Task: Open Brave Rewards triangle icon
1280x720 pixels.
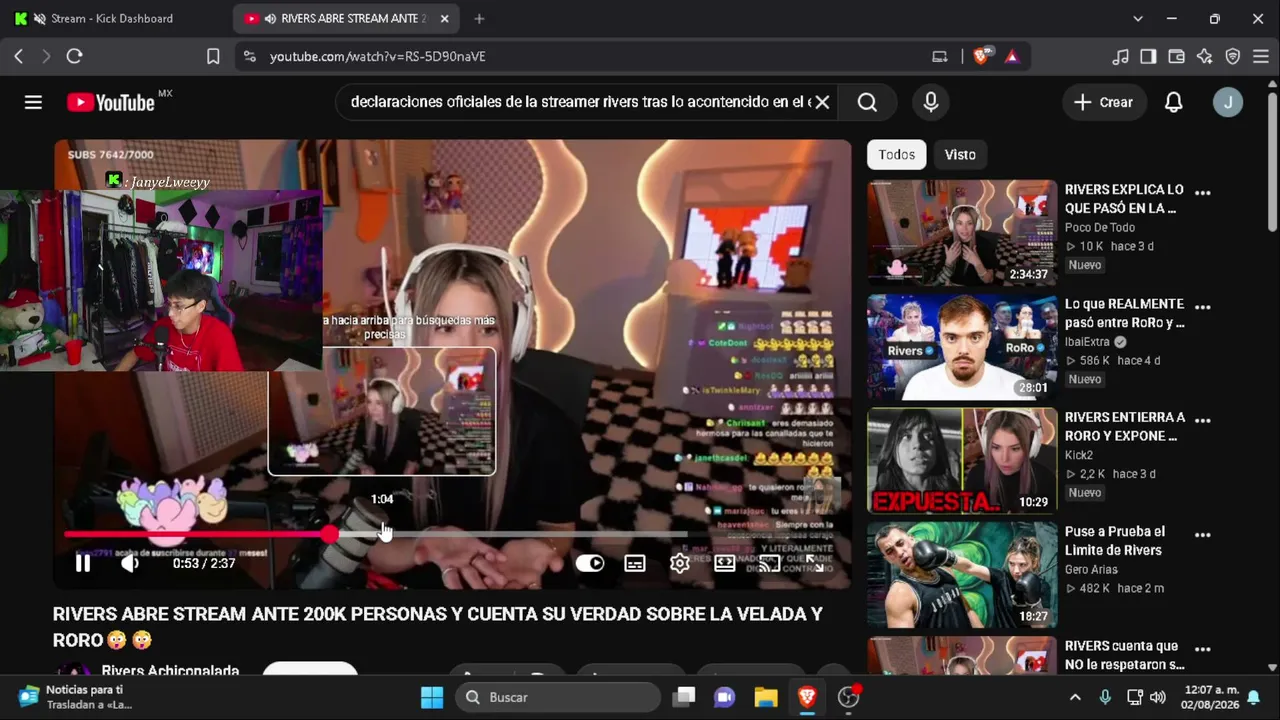Action: coord(1012,56)
